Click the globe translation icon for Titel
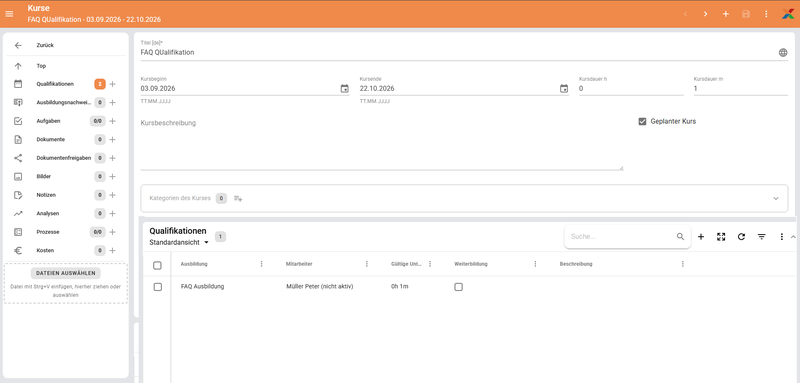The height and width of the screenshot is (383, 800). coord(783,53)
